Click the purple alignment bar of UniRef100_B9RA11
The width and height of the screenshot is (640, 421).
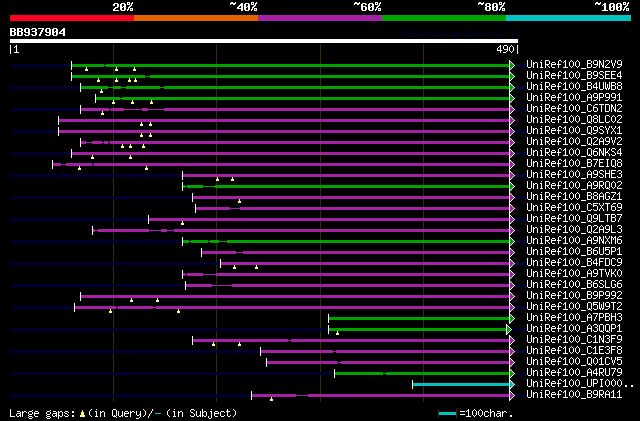coord(381,396)
